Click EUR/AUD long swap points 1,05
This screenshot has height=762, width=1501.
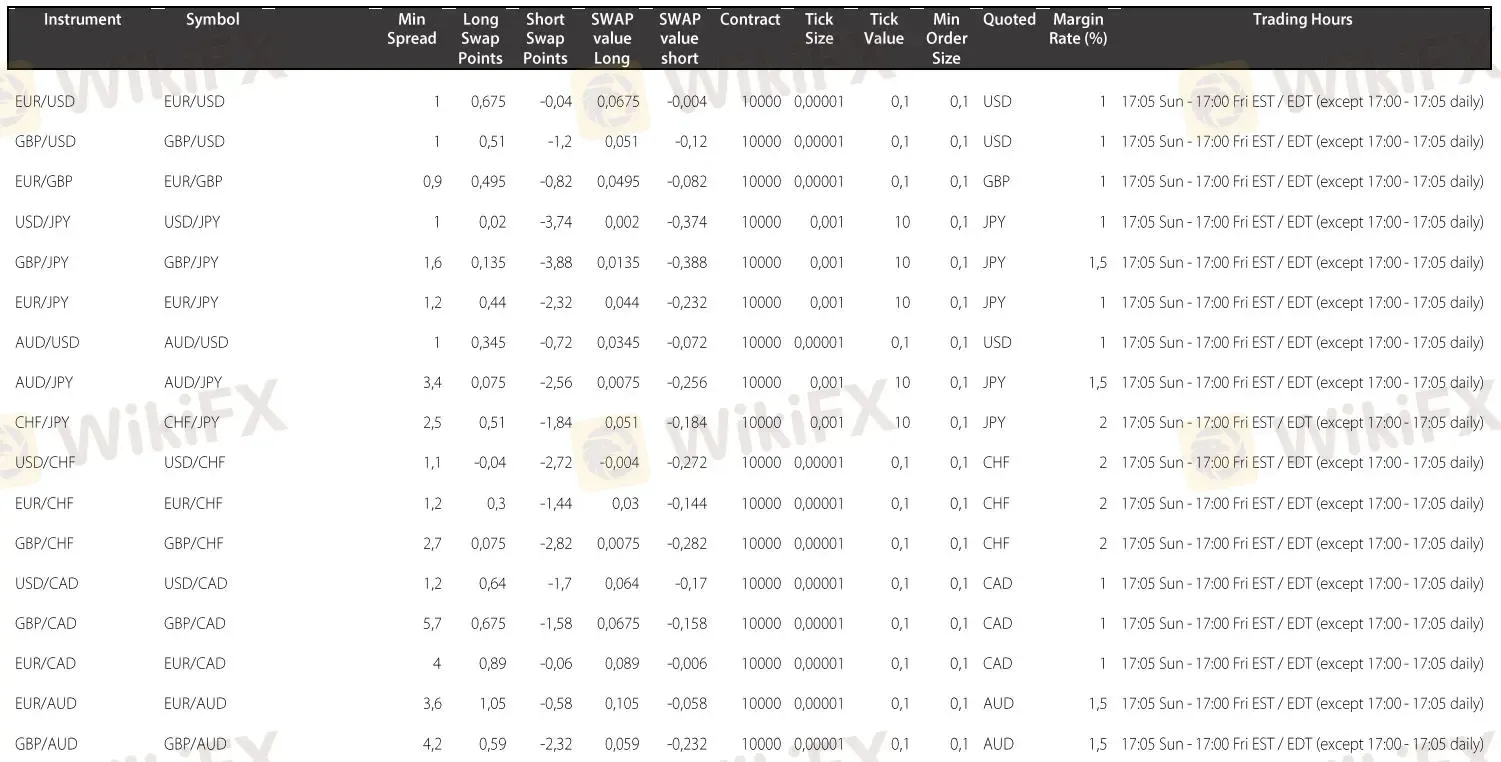coord(492,704)
